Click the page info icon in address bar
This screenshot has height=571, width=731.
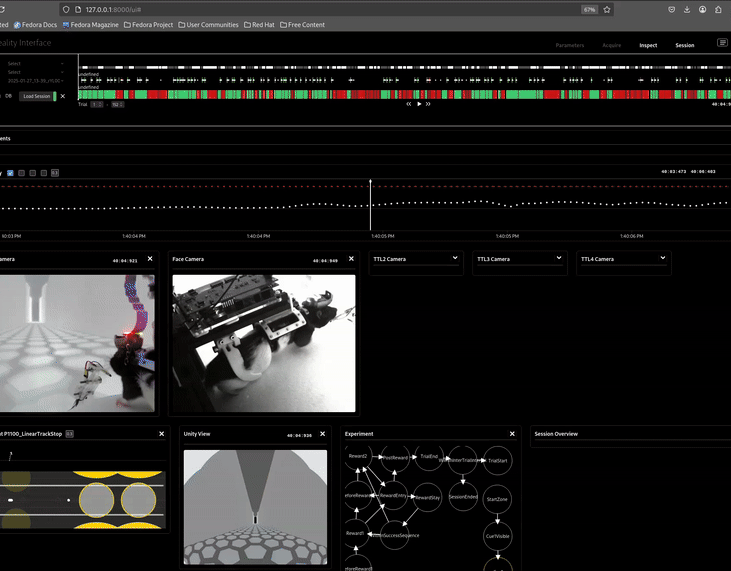tap(78, 9)
